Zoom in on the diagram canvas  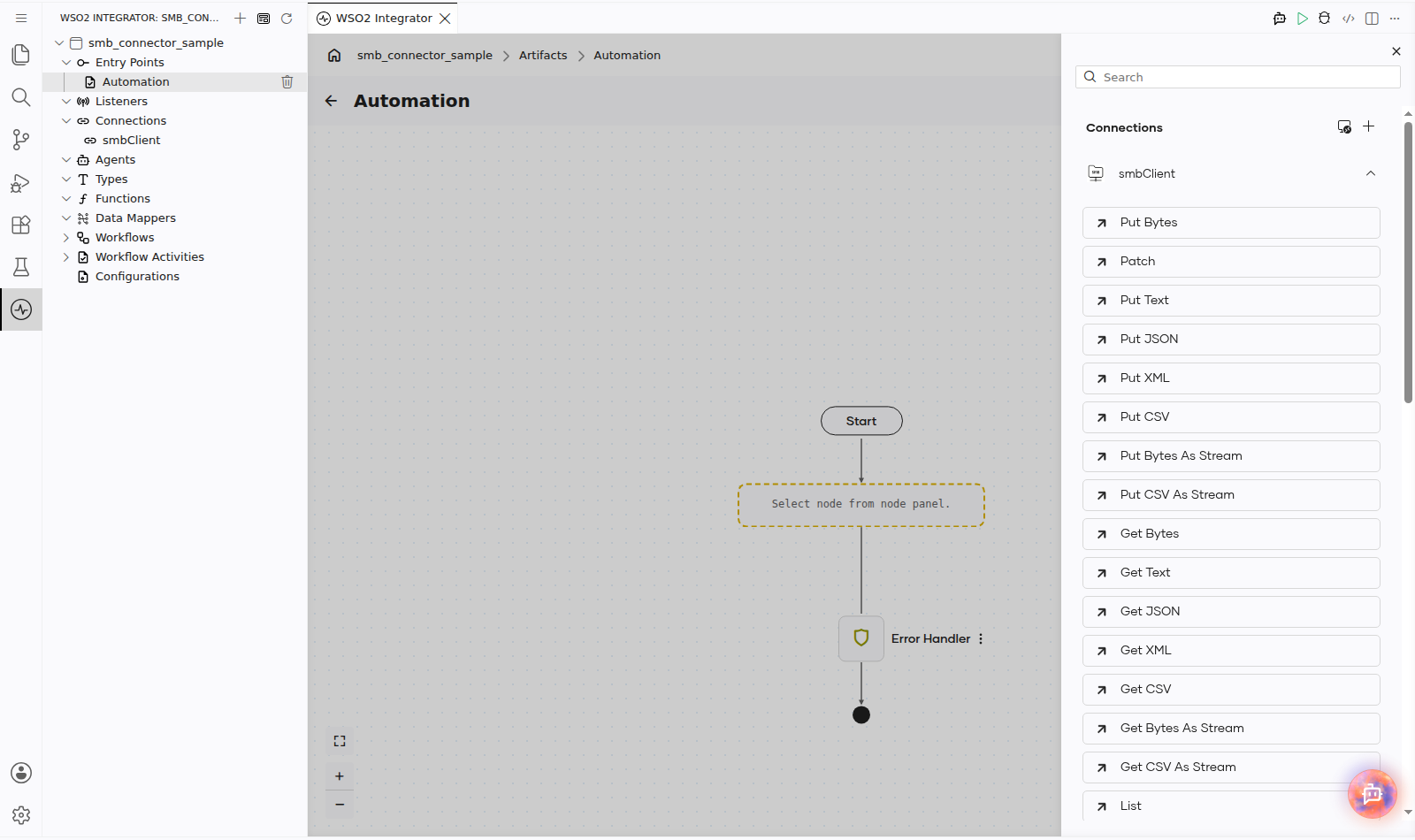click(x=340, y=776)
